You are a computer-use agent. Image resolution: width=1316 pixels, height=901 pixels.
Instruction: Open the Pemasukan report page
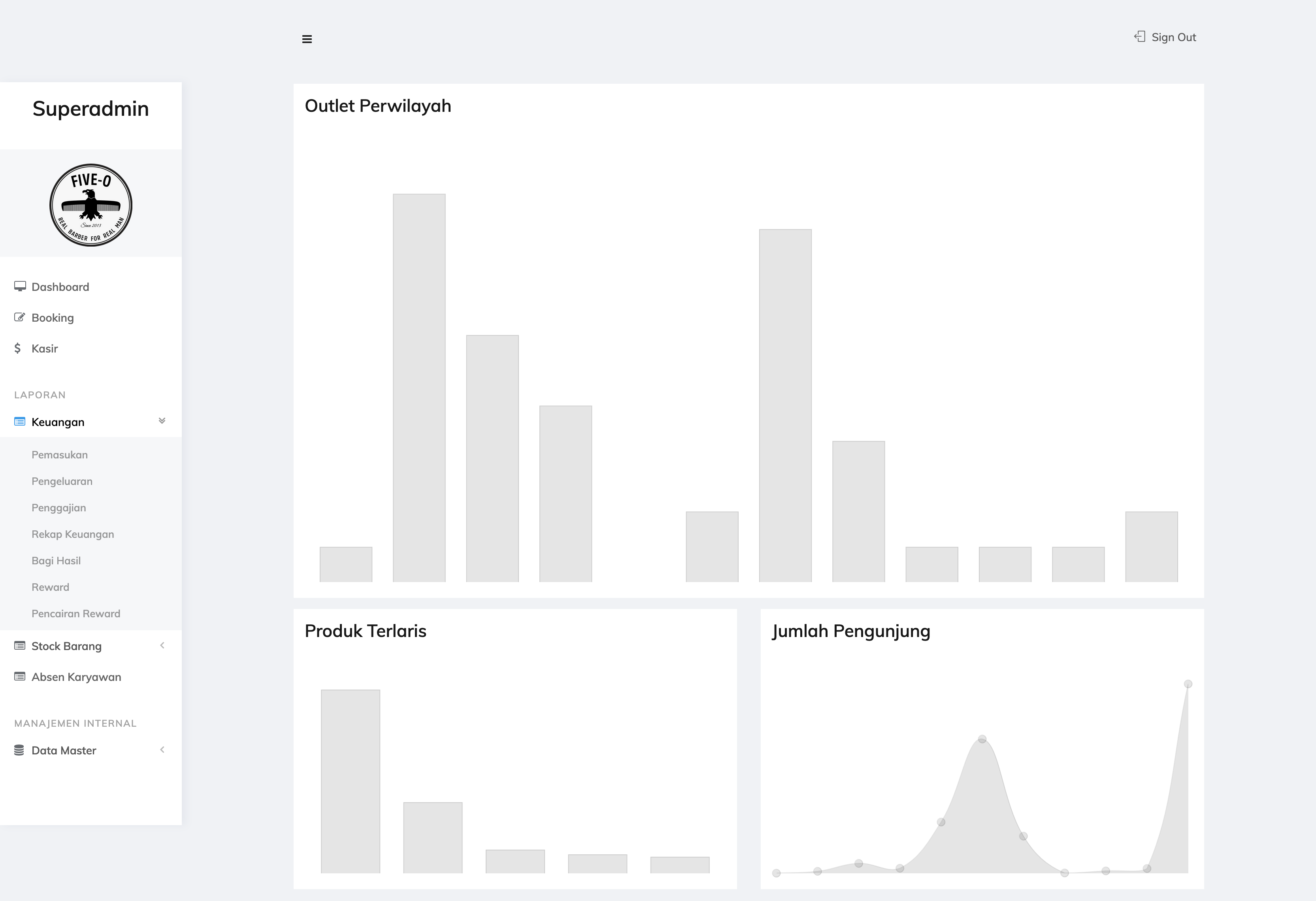pos(59,455)
